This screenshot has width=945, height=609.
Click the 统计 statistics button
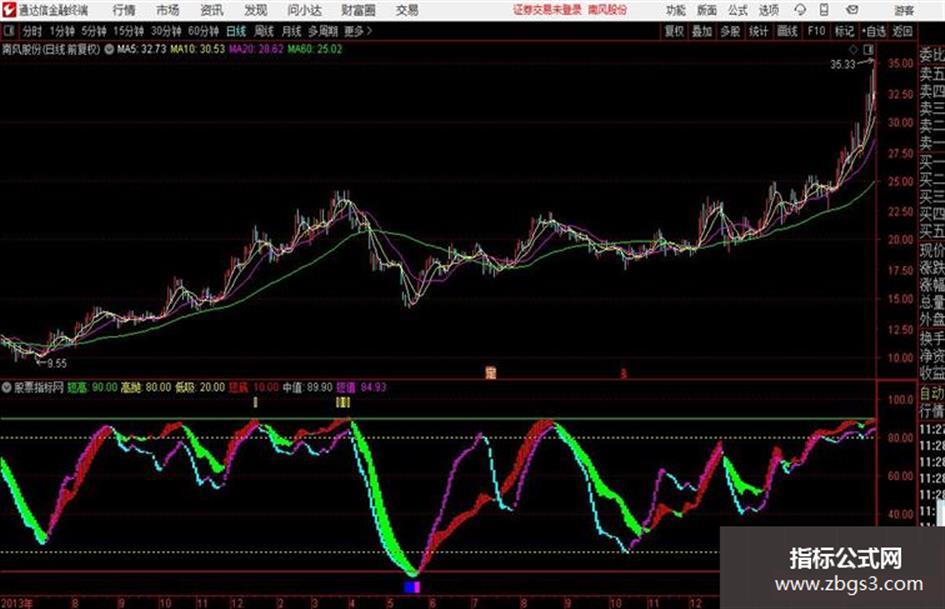(x=759, y=31)
